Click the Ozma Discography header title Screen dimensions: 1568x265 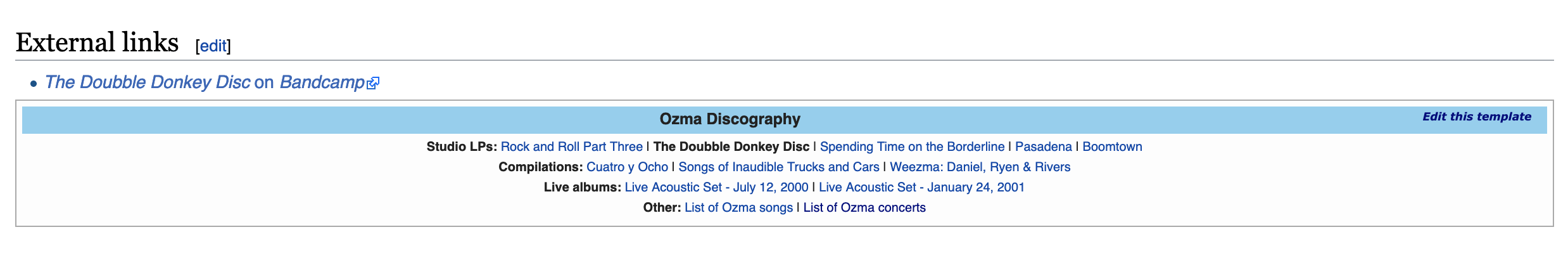(x=730, y=119)
